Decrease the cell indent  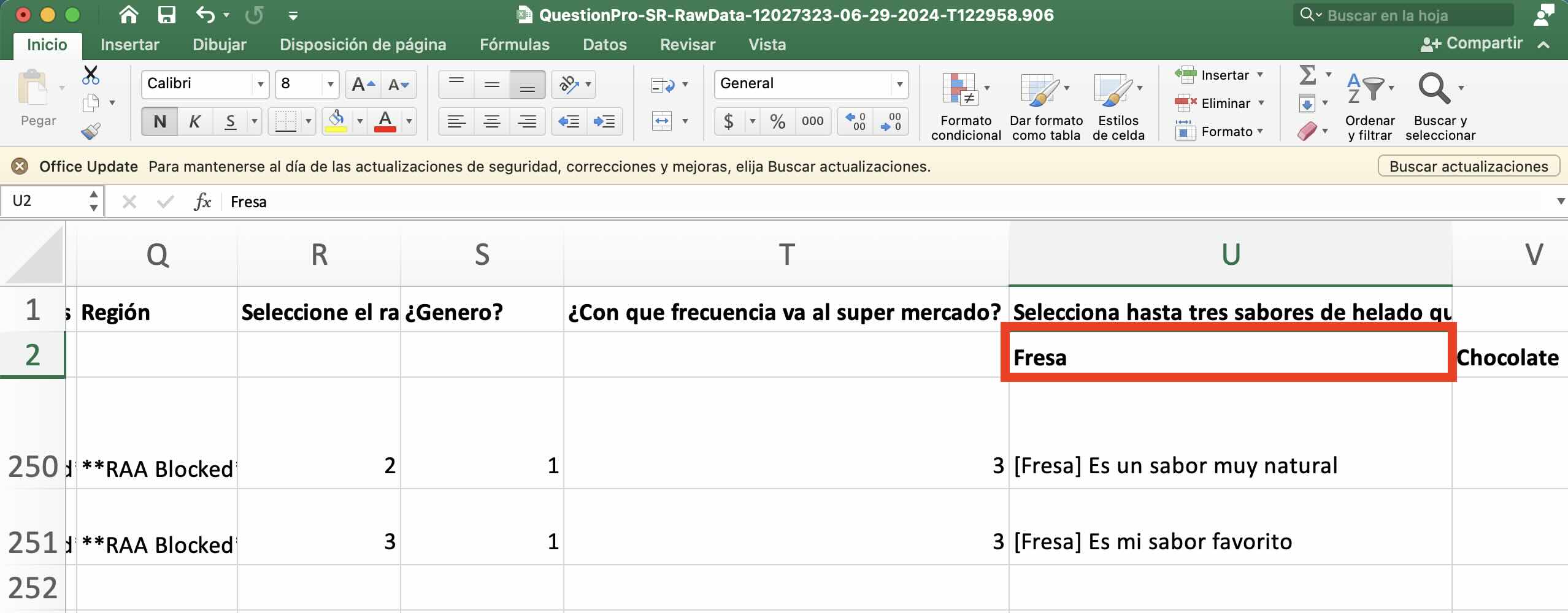pos(569,121)
